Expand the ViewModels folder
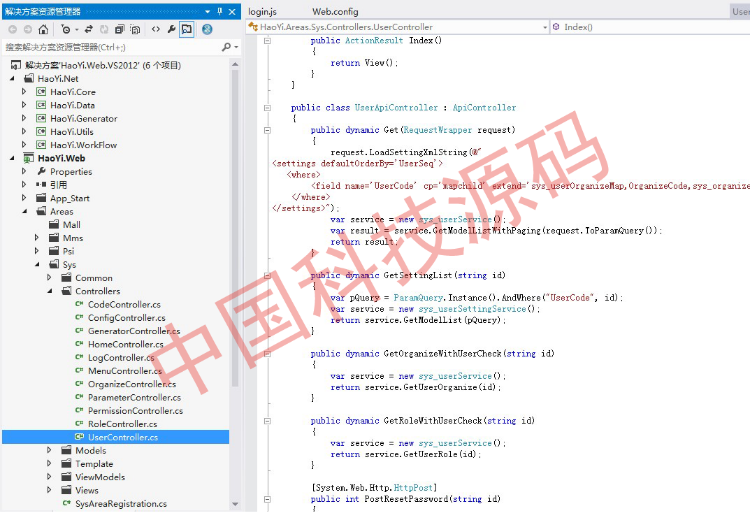This screenshot has width=750, height=512. coord(49,477)
